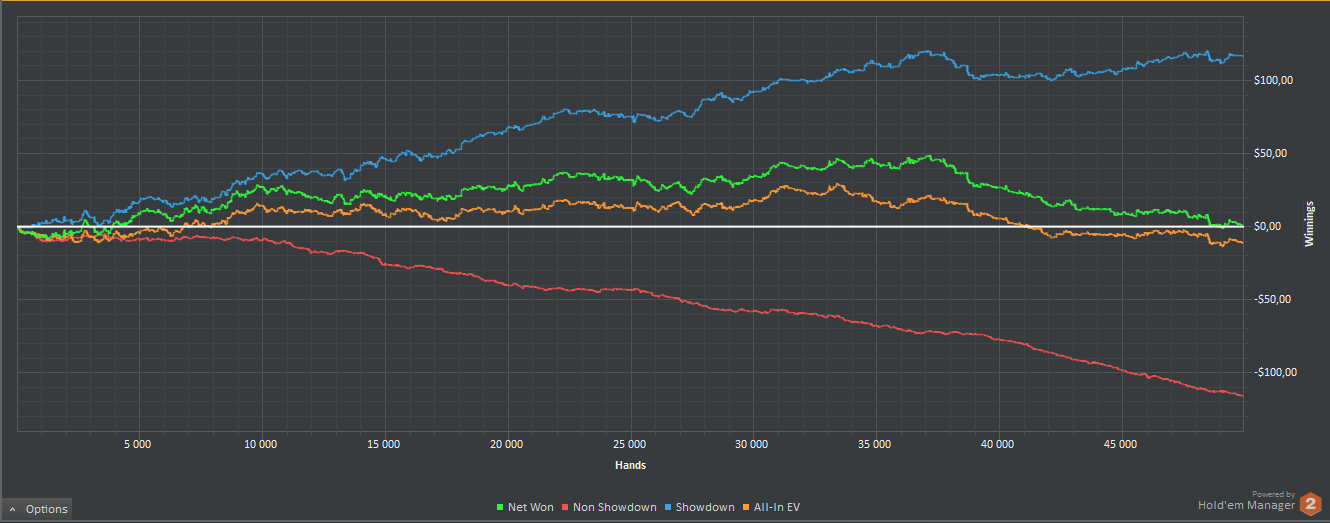Click the 40 000 hands axis label
The width and height of the screenshot is (1330, 523).
coord(998,443)
